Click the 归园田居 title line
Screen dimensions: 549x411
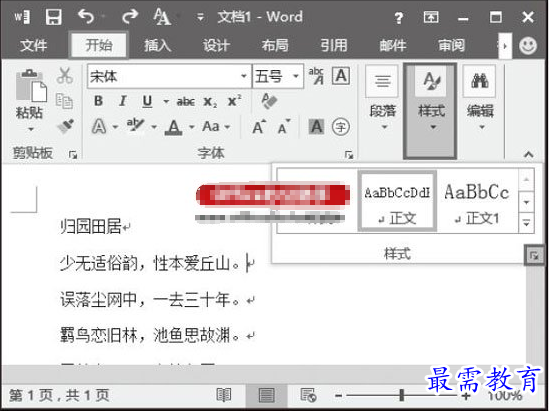tap(91, 227)
